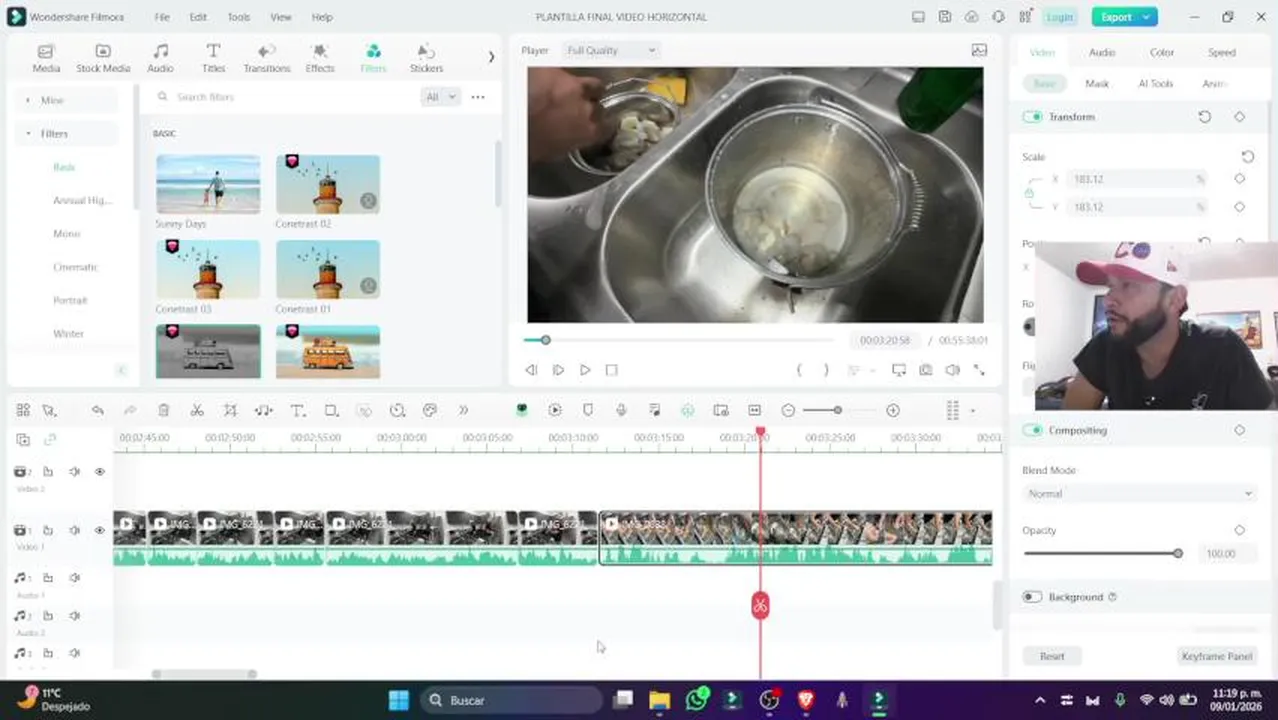Zoom in the timeline with plus icon
This screenshot has width=1278, height=720.
point(893,410)
